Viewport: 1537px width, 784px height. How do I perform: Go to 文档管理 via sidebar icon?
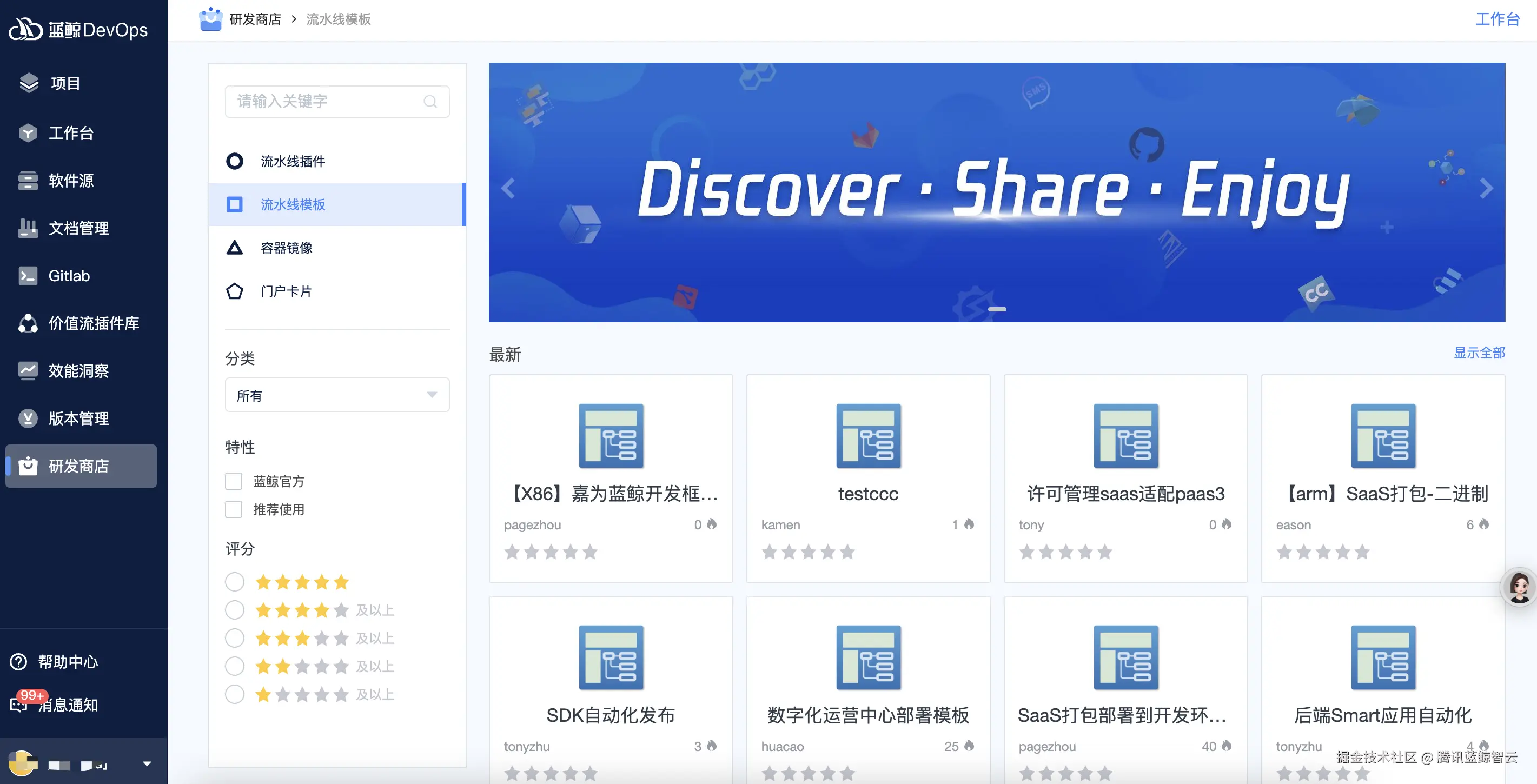78,228
